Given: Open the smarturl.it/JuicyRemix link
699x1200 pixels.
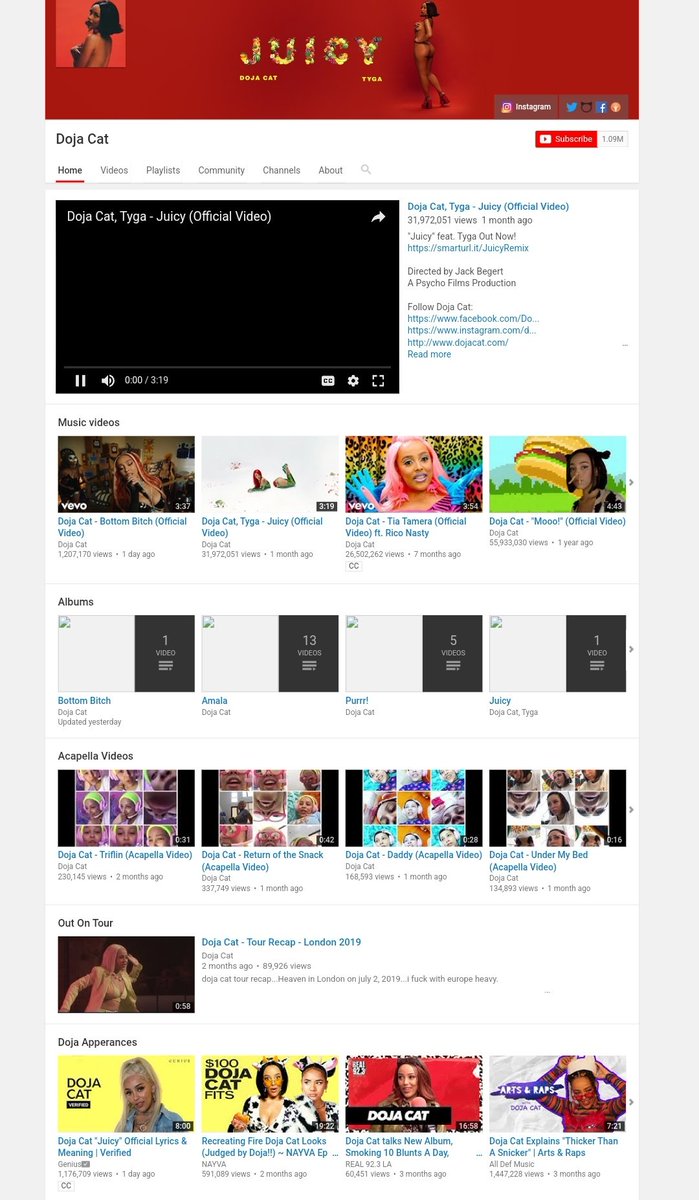Looking at the screenshot, I should [x=468, y=248].
